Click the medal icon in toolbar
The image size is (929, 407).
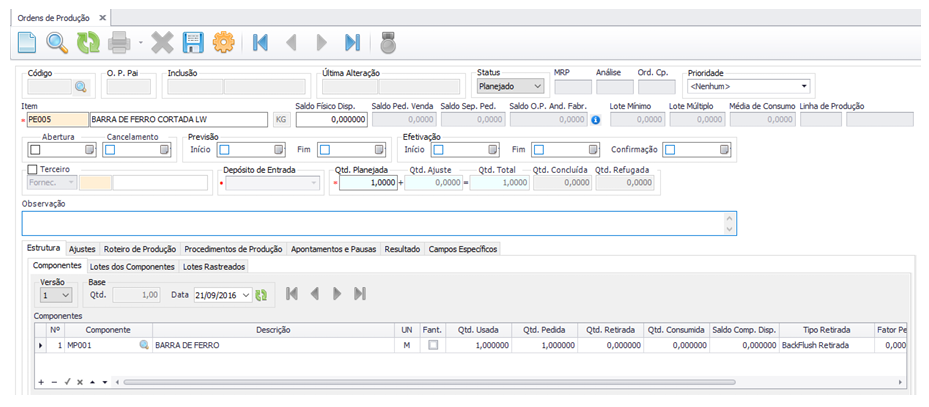pyautogui.click(x=388, y=43)
